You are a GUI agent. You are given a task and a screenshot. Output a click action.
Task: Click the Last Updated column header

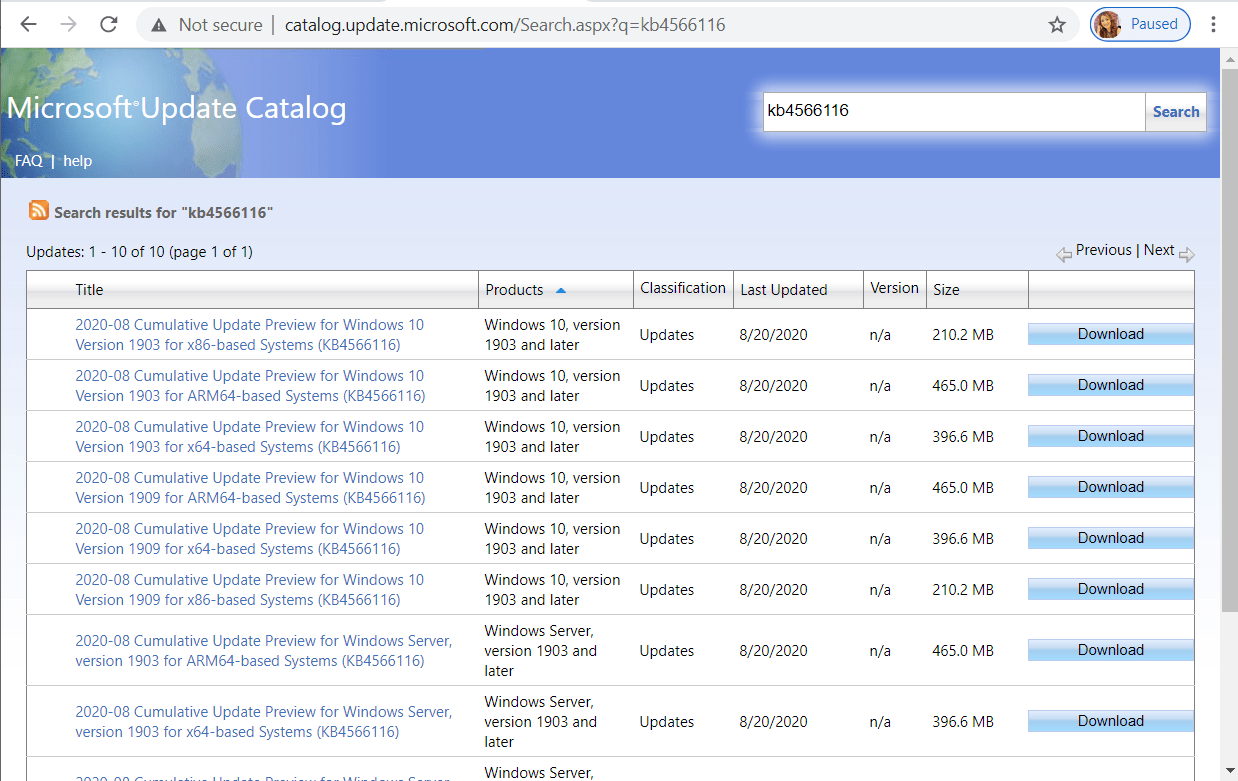pos(784,289)
